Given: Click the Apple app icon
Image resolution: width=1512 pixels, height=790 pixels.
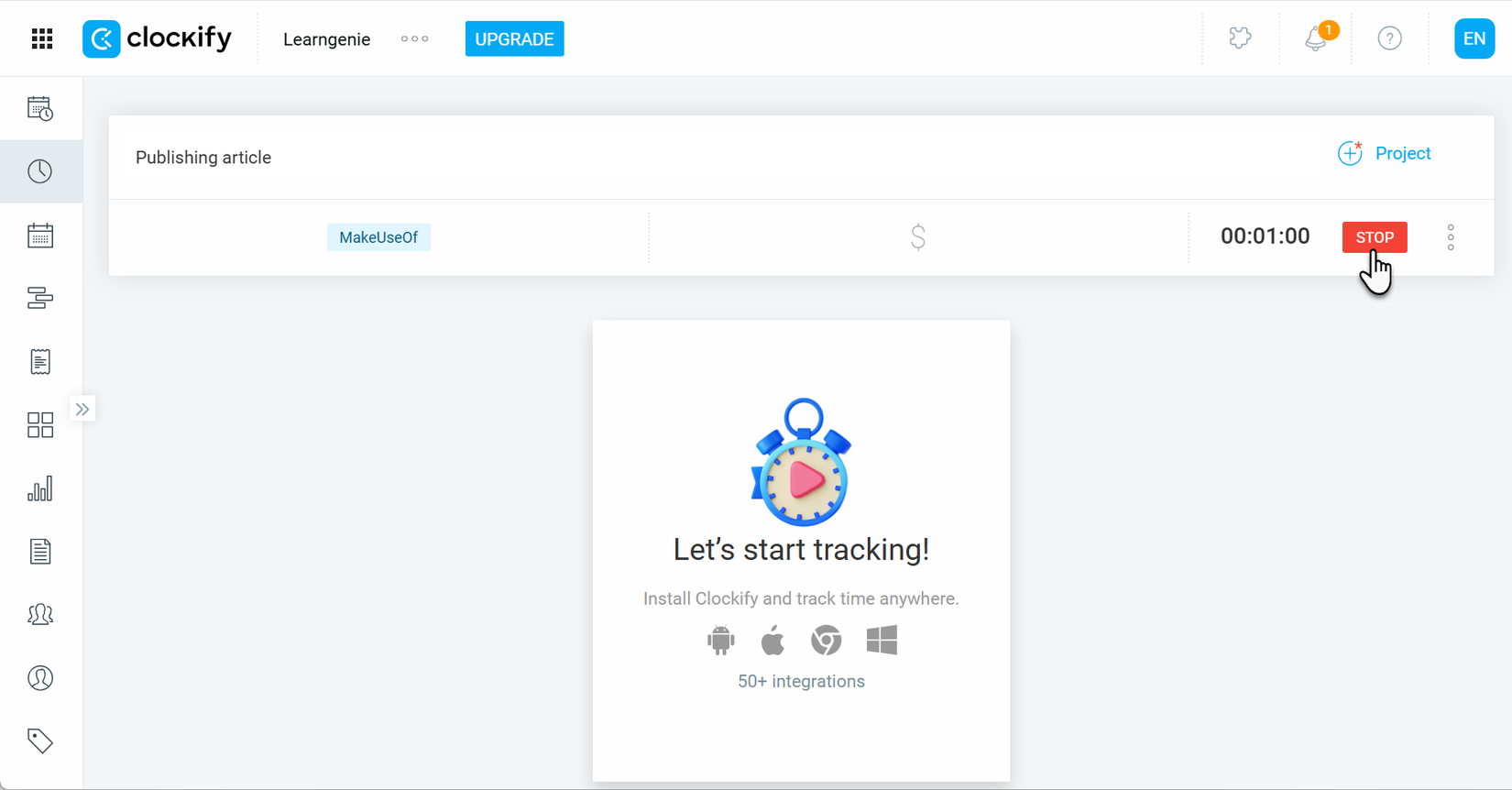Looking at the screenshot, I should (x=773, y=640).
